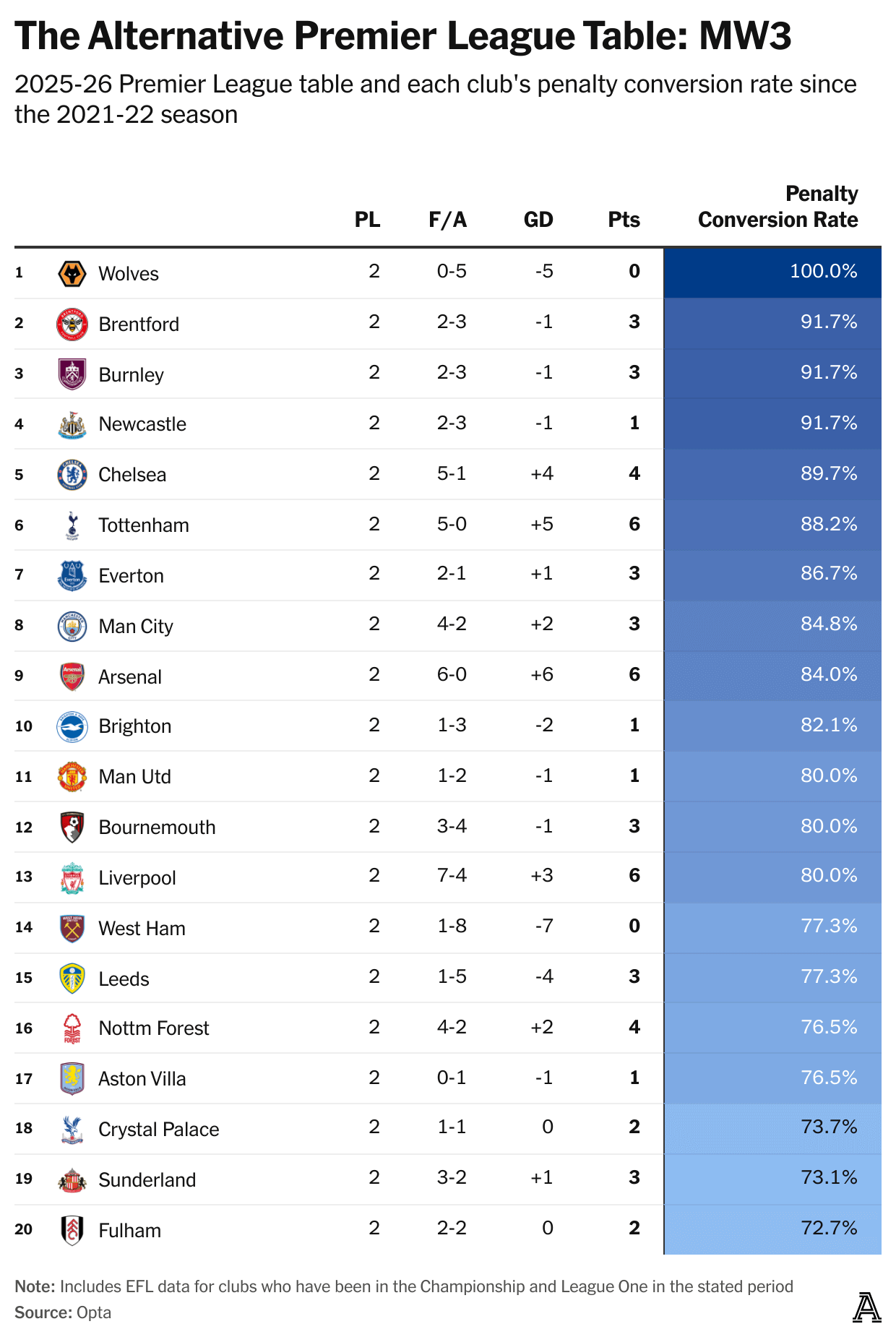
Task: Click the Pts column header
Action: (x=624, y=220)
